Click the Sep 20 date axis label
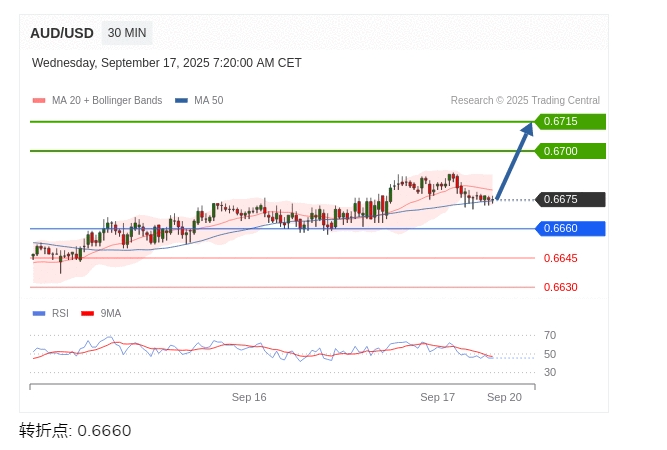Viewport: 667px width, 450px height. pos(504,397)
